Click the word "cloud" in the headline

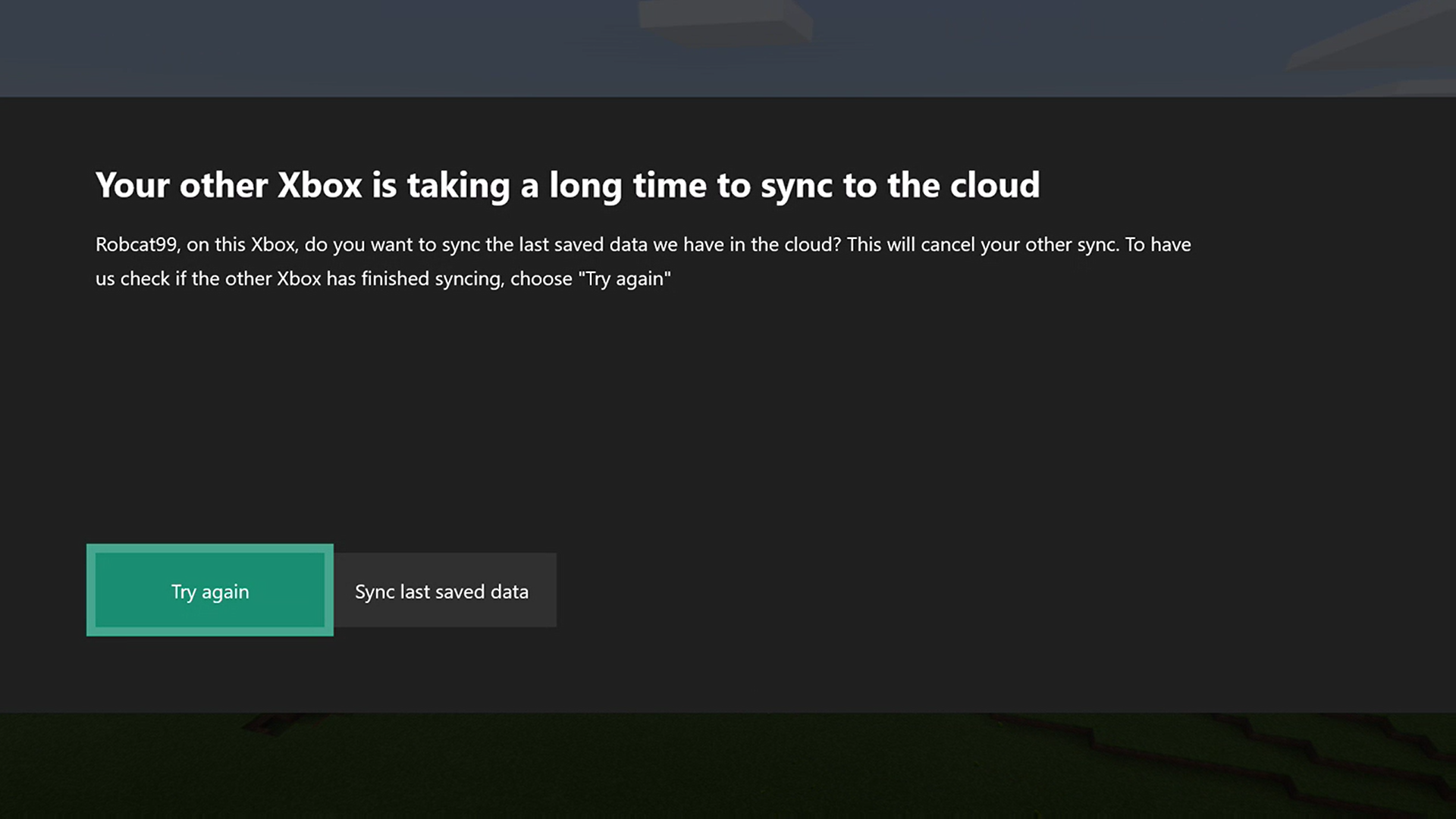(x=994, y=185)
